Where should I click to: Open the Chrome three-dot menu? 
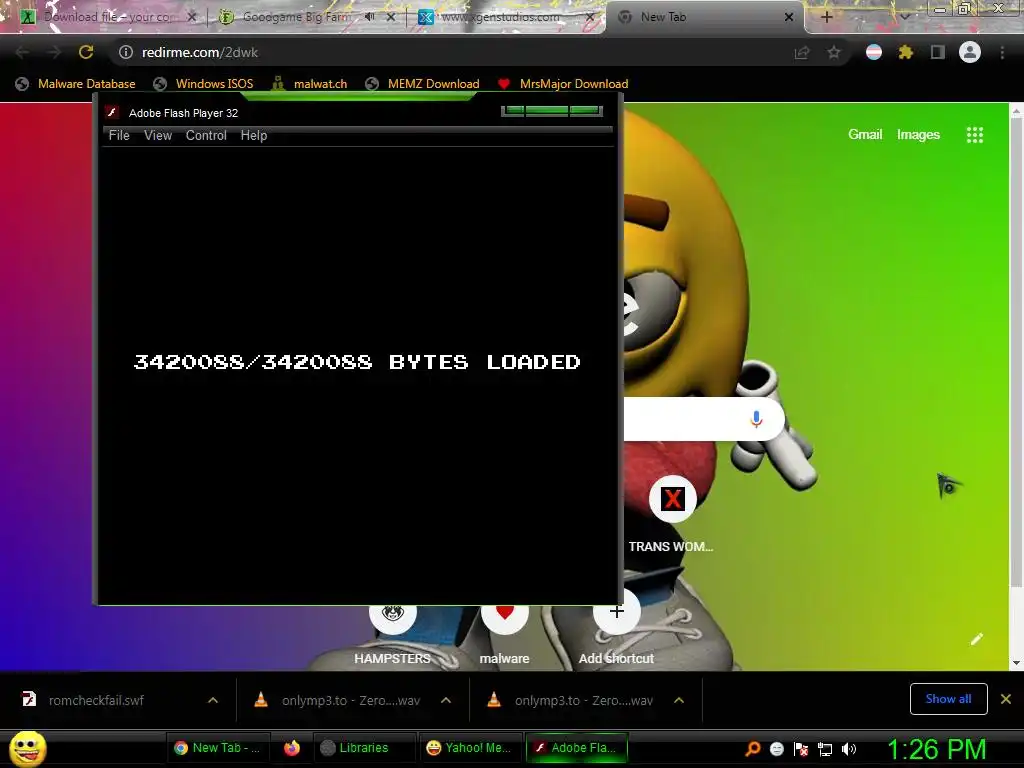tap(1002, 52)
